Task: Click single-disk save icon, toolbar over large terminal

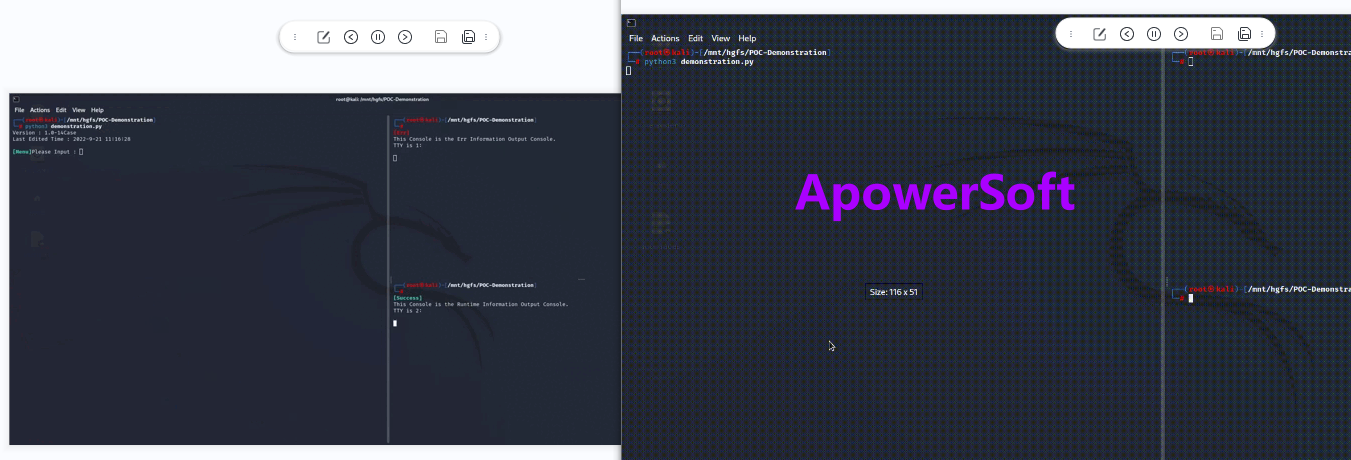Action: (1217, 34)
